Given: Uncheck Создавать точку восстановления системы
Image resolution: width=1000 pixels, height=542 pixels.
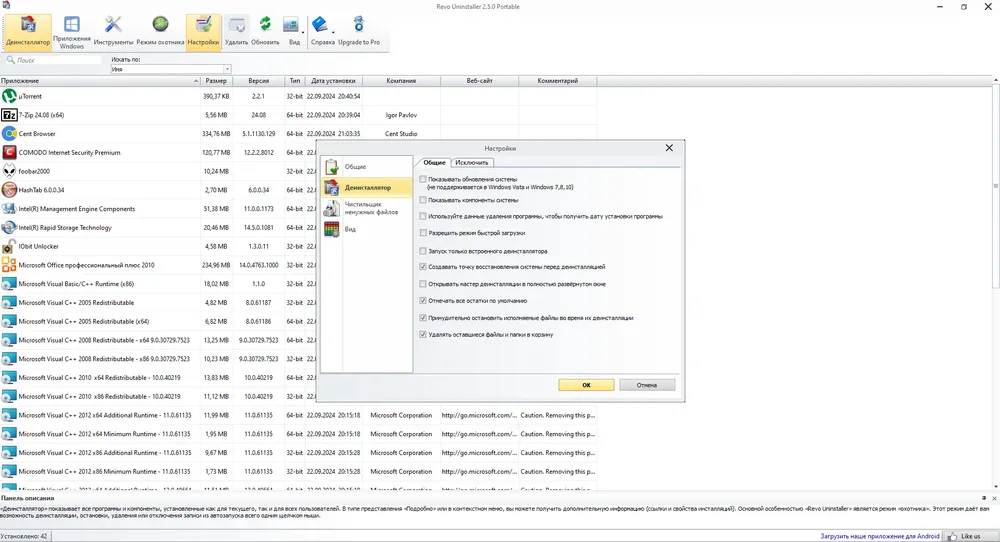Looking at the screenshot, I should [423, 267].
